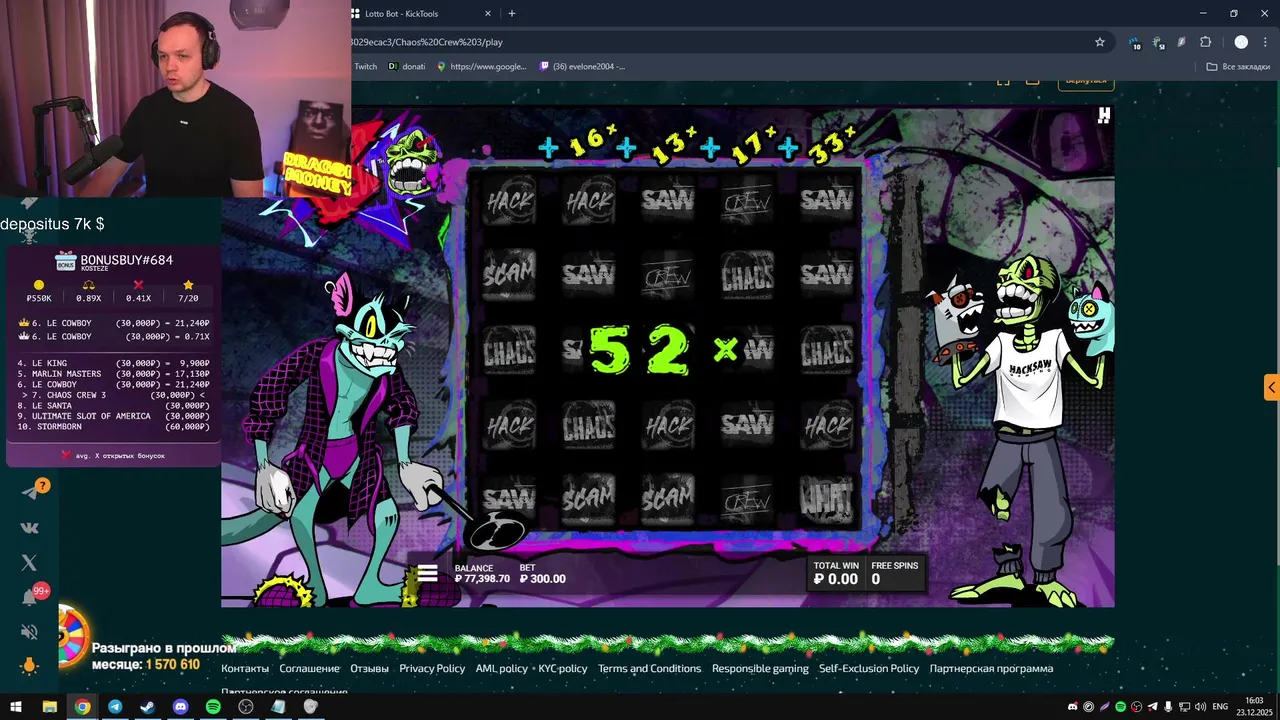1280x720 pixels.
Task: Click the fullscreen icon above the game
Action: [x=1003, y=81]
